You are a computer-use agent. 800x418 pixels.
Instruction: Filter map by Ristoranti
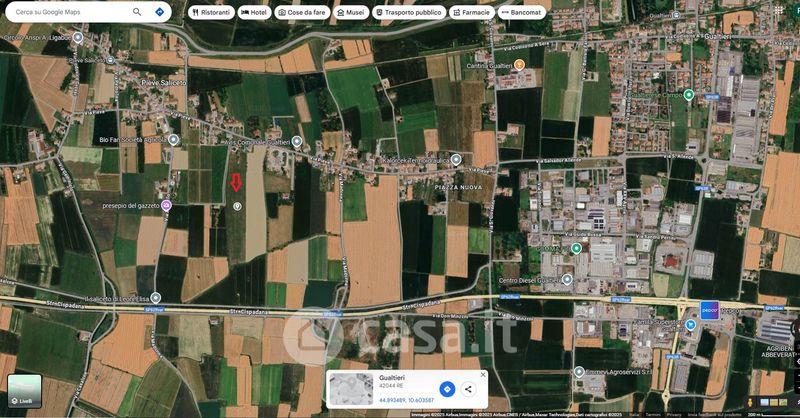(x=210, y=13)
